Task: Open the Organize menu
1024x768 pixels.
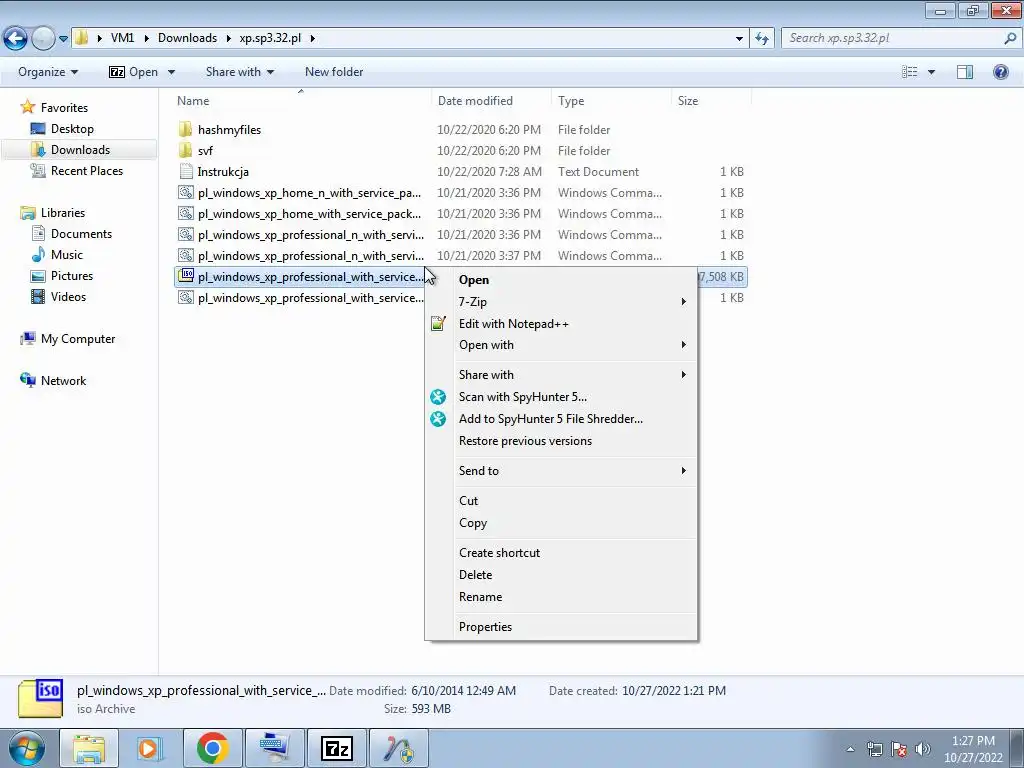Action: point(48,72)
